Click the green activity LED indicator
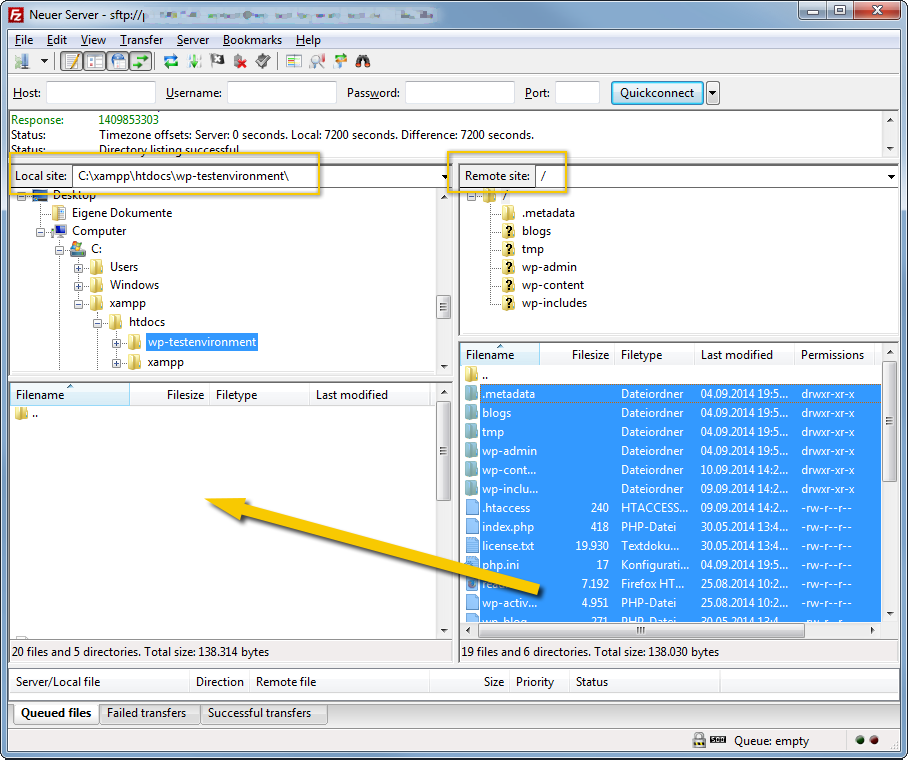The image size is (908, 760). [860, 740]
